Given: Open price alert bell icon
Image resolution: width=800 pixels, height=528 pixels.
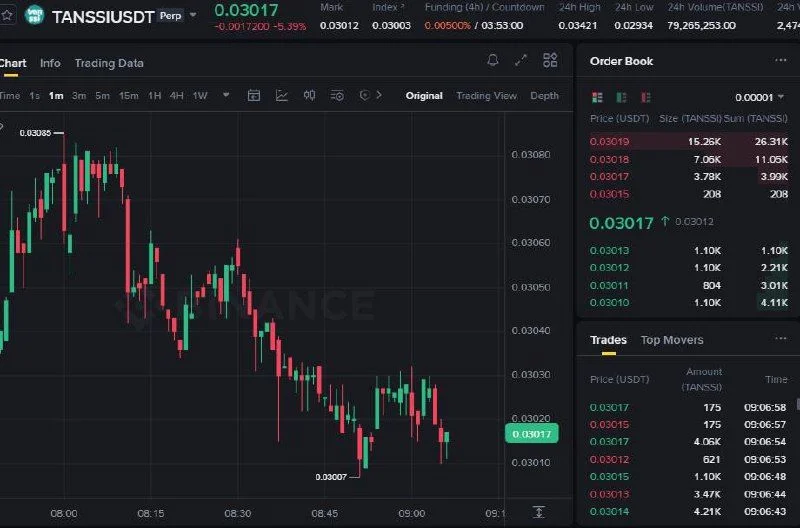Looking at the screenshot, I should pos(493,61).
